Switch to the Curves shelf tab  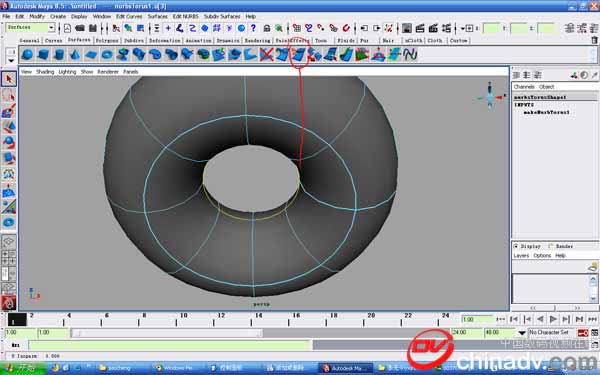point(54,40)
